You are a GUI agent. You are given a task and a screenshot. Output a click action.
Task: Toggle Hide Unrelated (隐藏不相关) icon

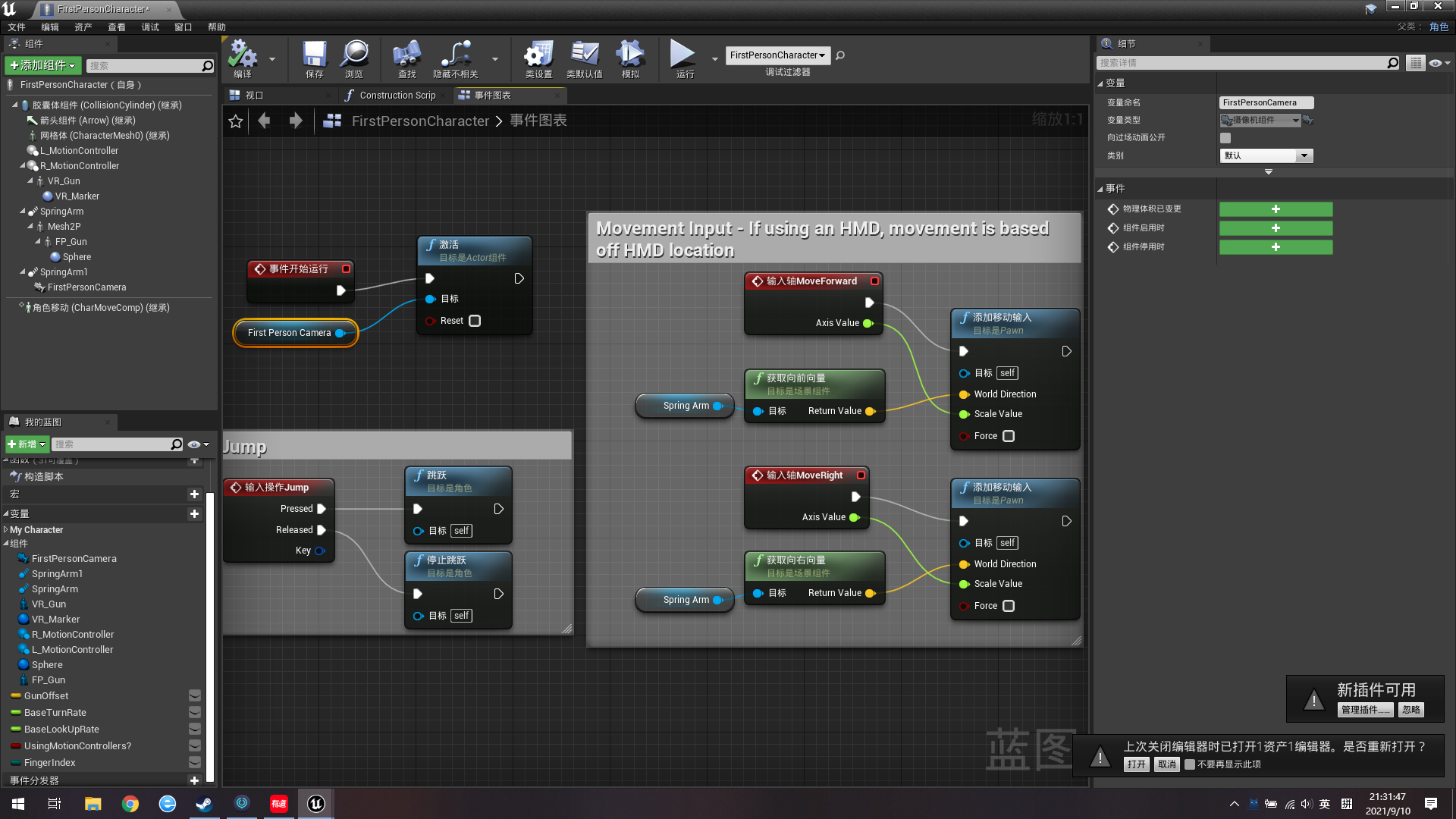tap(456, 58)
